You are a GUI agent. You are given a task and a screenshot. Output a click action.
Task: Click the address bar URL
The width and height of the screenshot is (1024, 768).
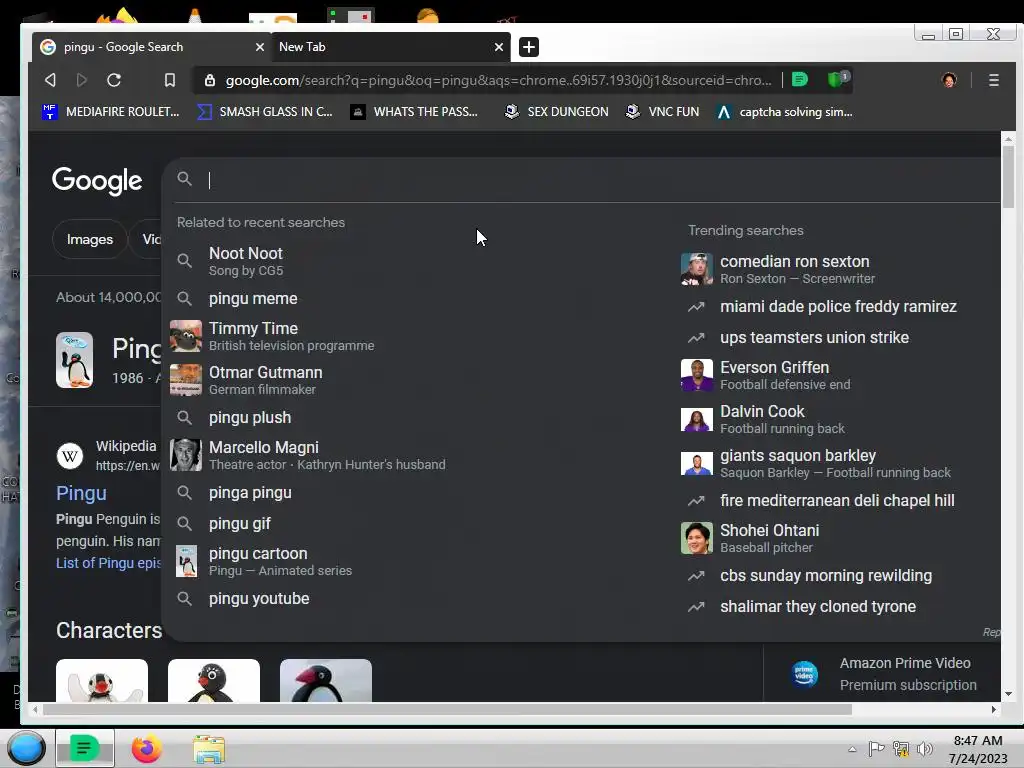click(x=498, y=80)
